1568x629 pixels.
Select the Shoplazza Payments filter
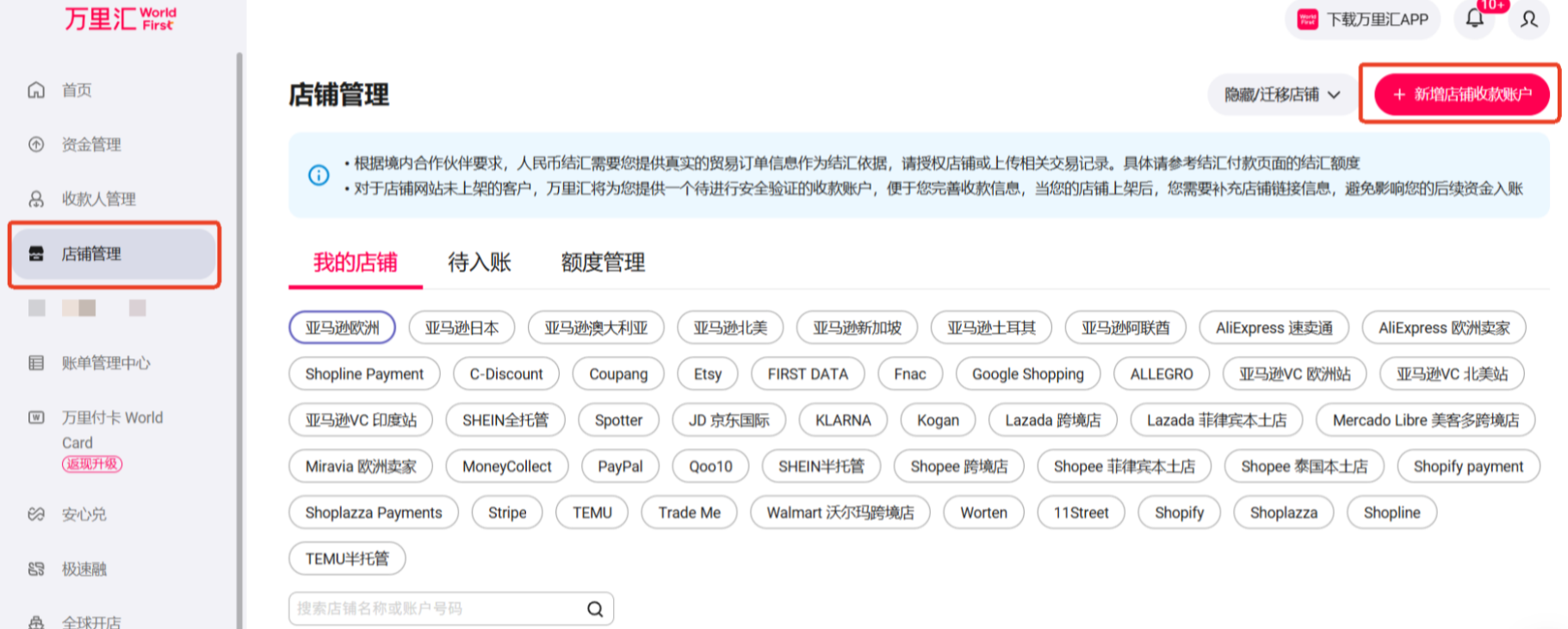(x=374, y=513)
